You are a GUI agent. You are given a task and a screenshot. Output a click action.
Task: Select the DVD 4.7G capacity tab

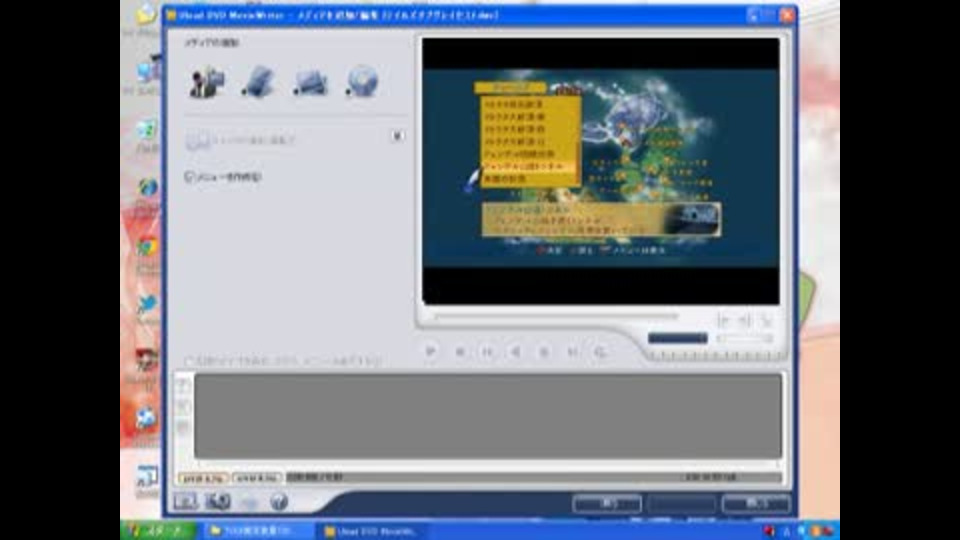[x=203, y=478]
